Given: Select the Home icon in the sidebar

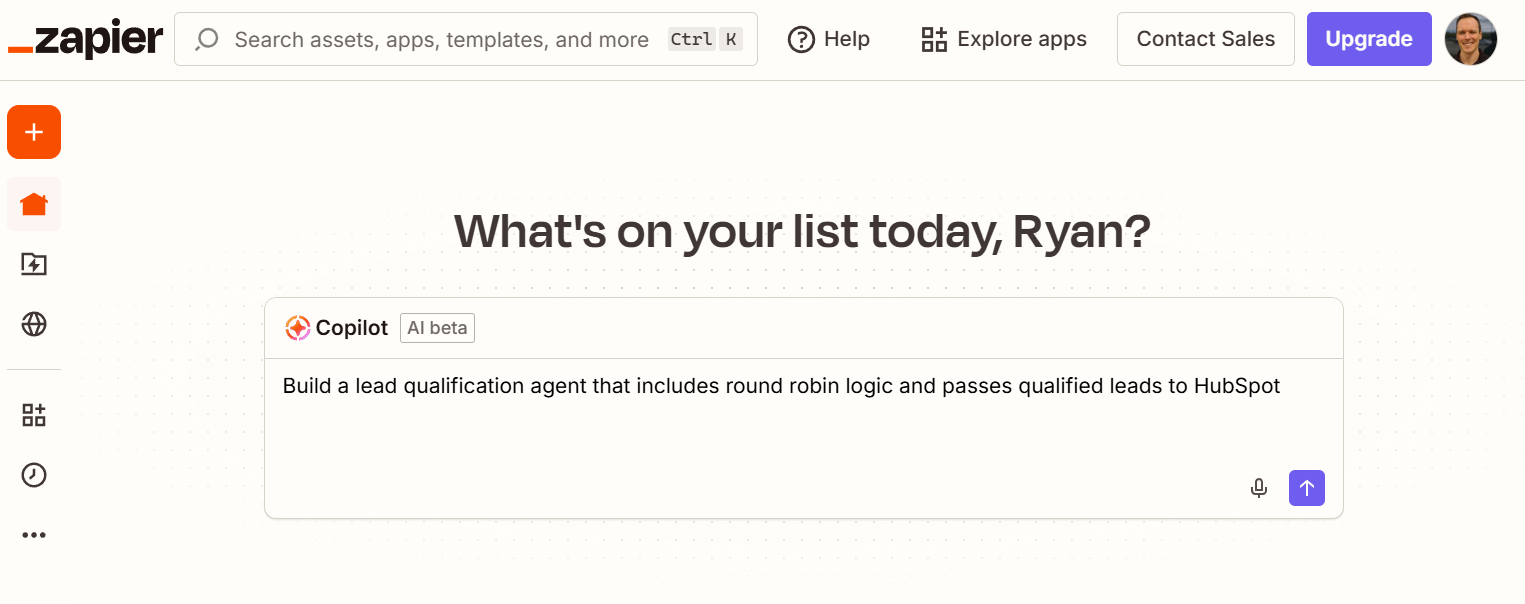Looking at the screenshot, I should click(x=33, y=203).
